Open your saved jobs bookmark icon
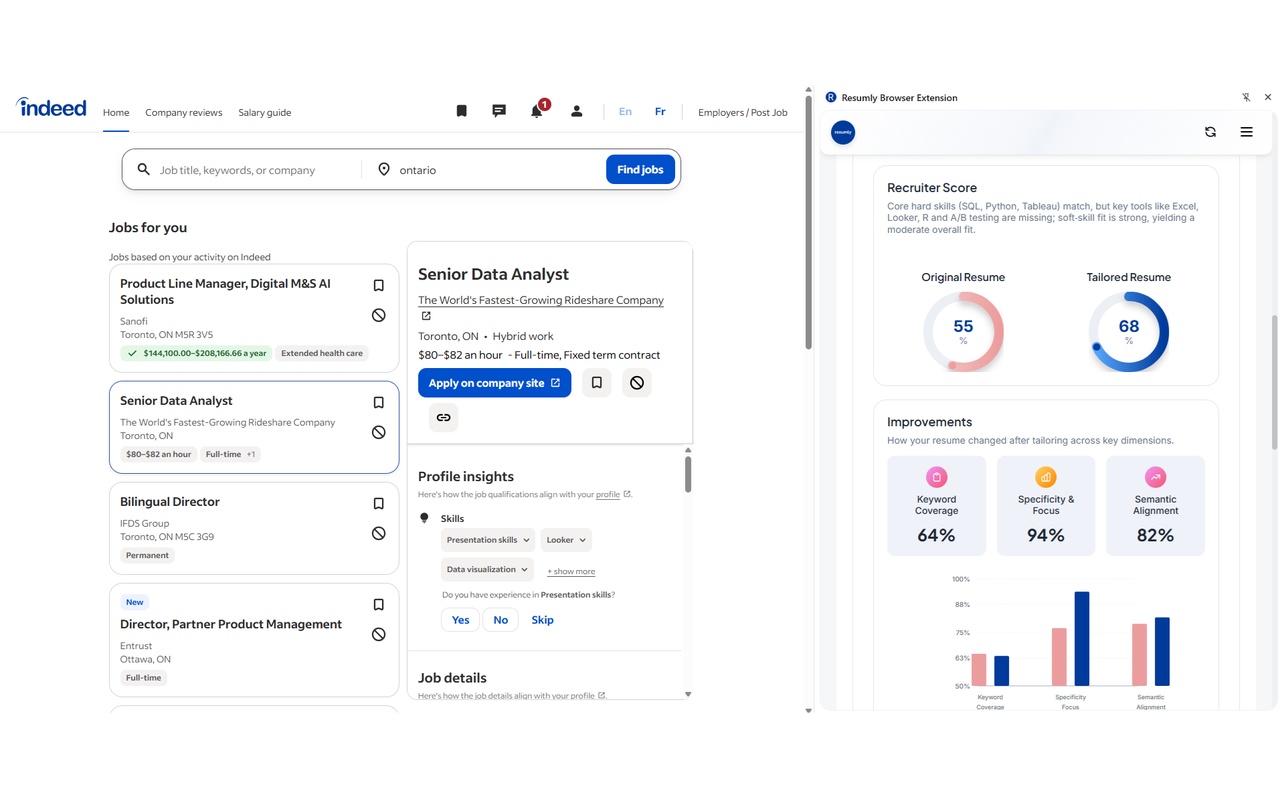 coord(461,110)
